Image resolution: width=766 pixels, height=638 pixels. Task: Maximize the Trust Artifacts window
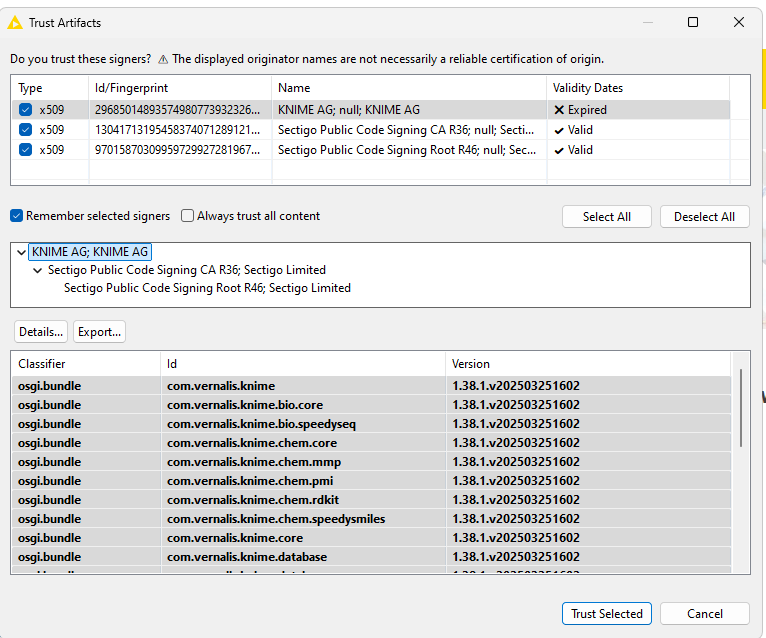[x=693, y=22]
